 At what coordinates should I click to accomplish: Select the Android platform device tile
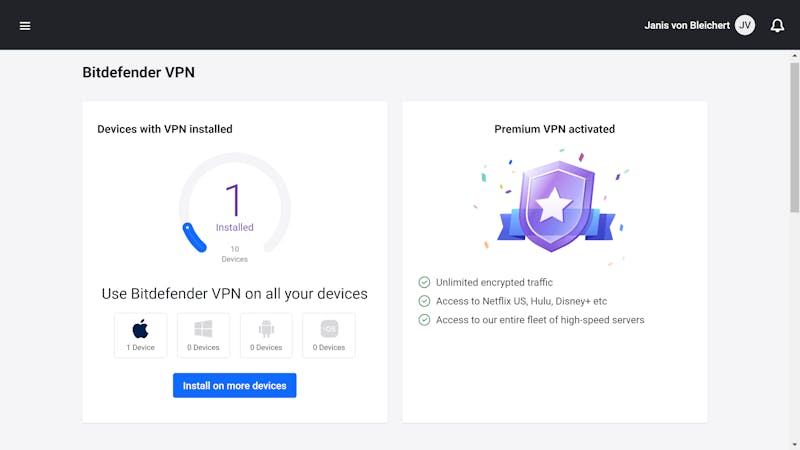(x=266, y=335)
